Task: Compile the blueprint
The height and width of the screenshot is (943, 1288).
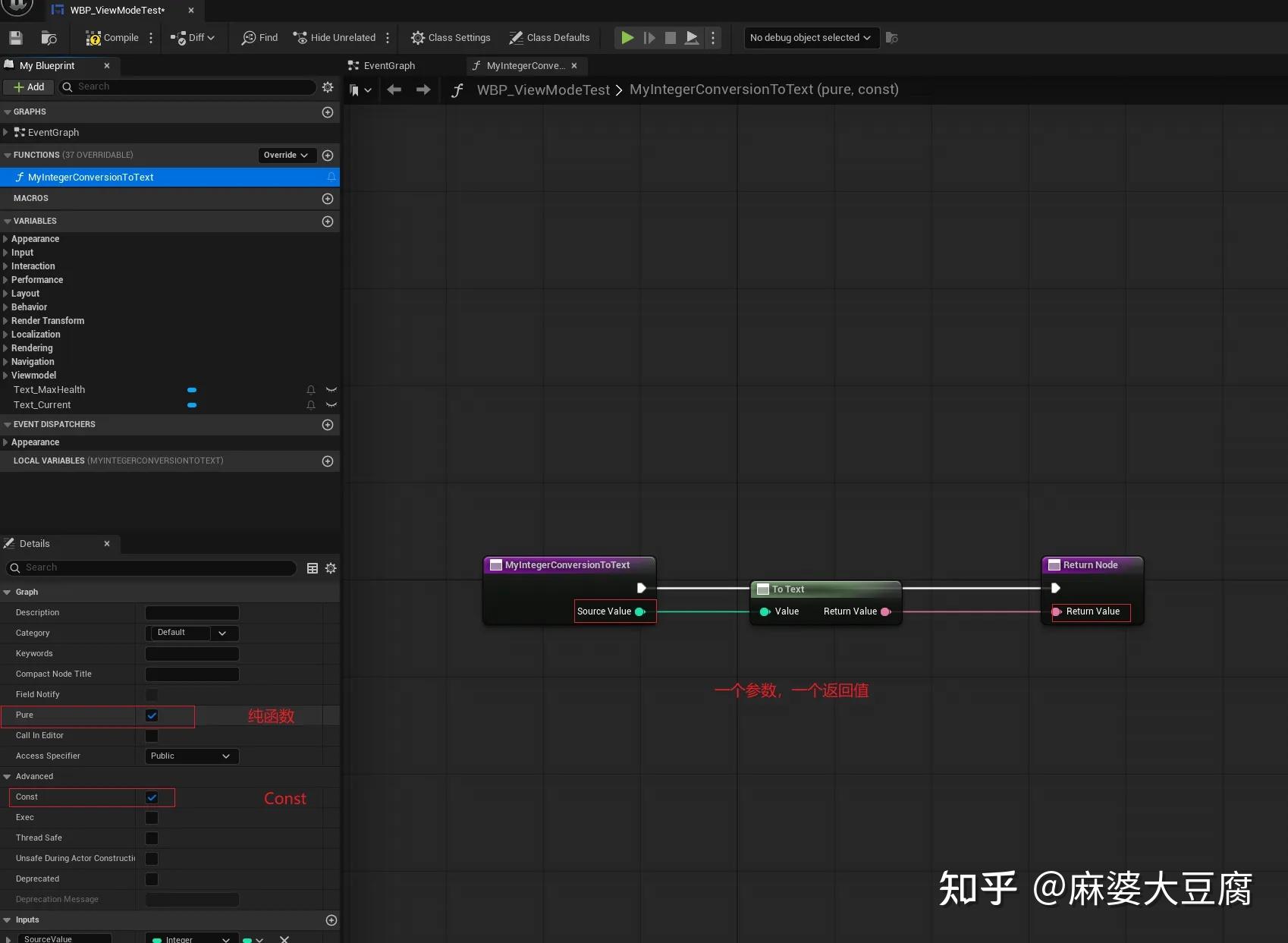Action: pyautogui.click(x=112, y=37)
